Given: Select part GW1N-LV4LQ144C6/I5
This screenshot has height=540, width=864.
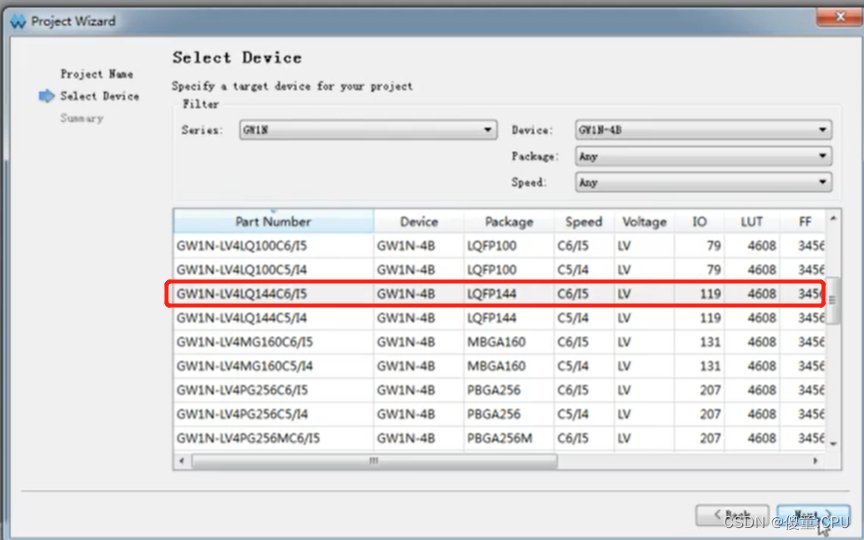Looking at the screenshot, I should point(499,294).
